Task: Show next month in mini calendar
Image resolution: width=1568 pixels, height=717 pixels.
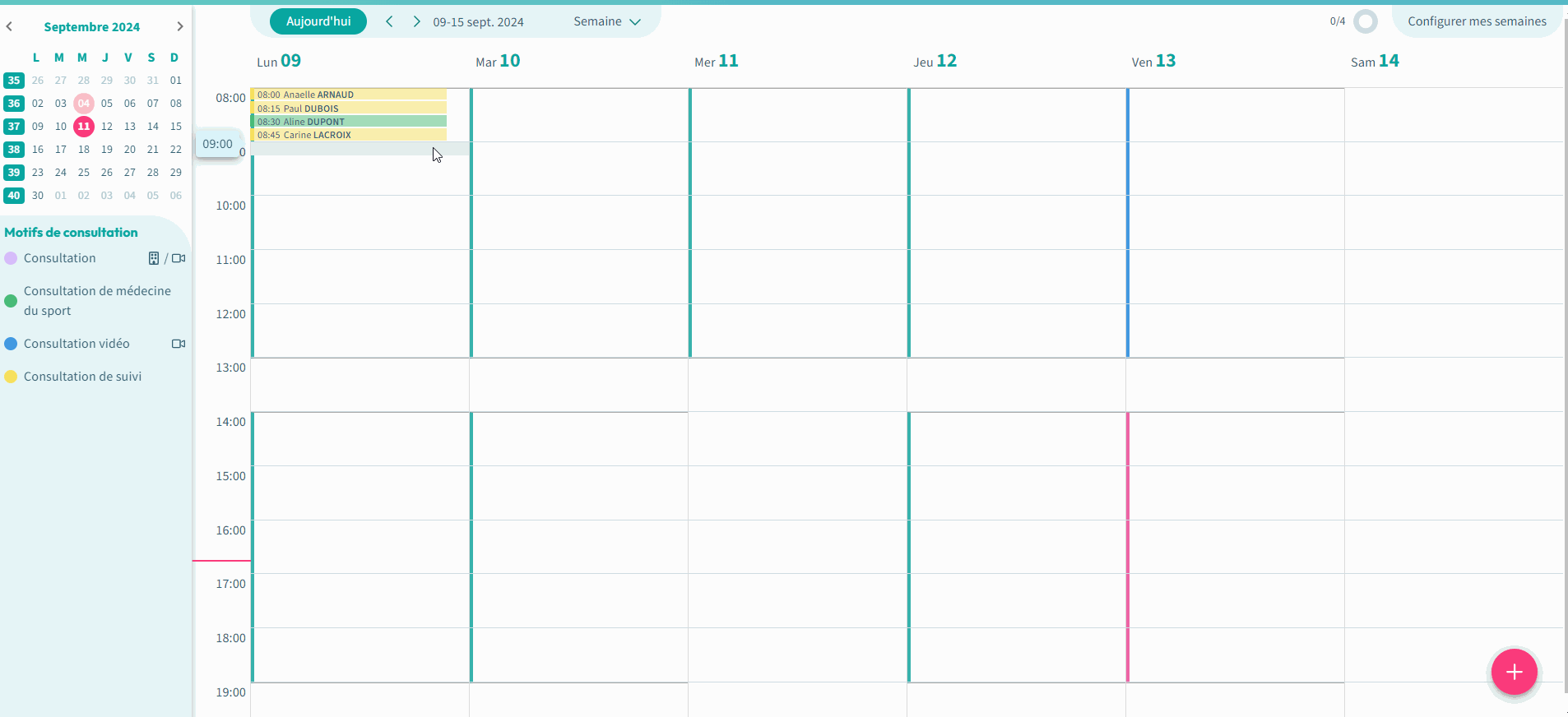Action: click(x=179, y=26)
